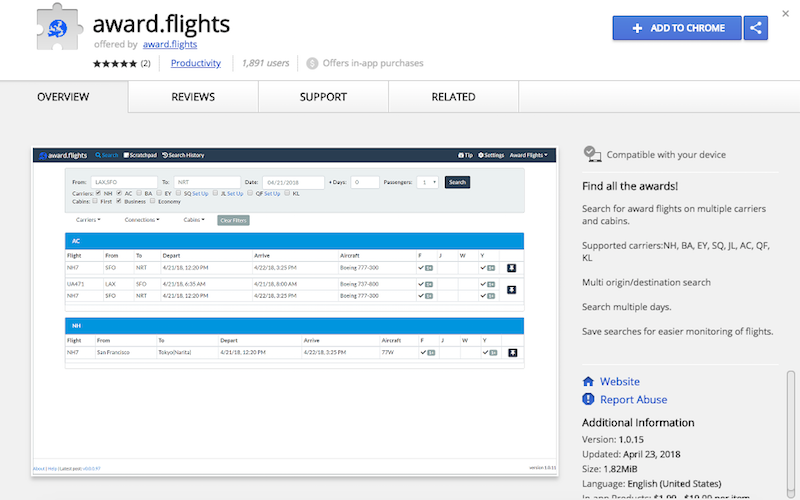Click the details panel vertical scrollbar
Viewport: 800px width, 500px height.
tap(791, 434)
